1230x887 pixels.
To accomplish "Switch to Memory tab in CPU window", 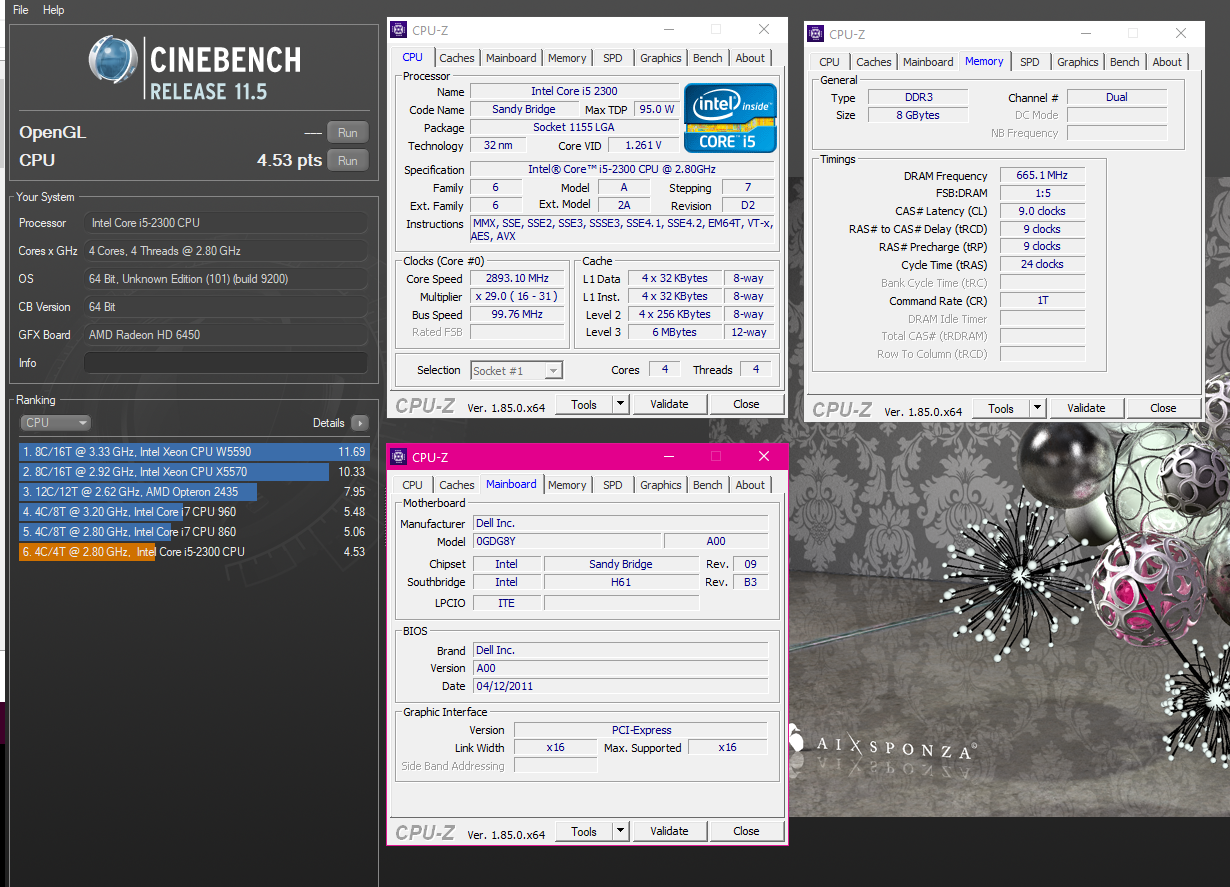I will 567,58.
